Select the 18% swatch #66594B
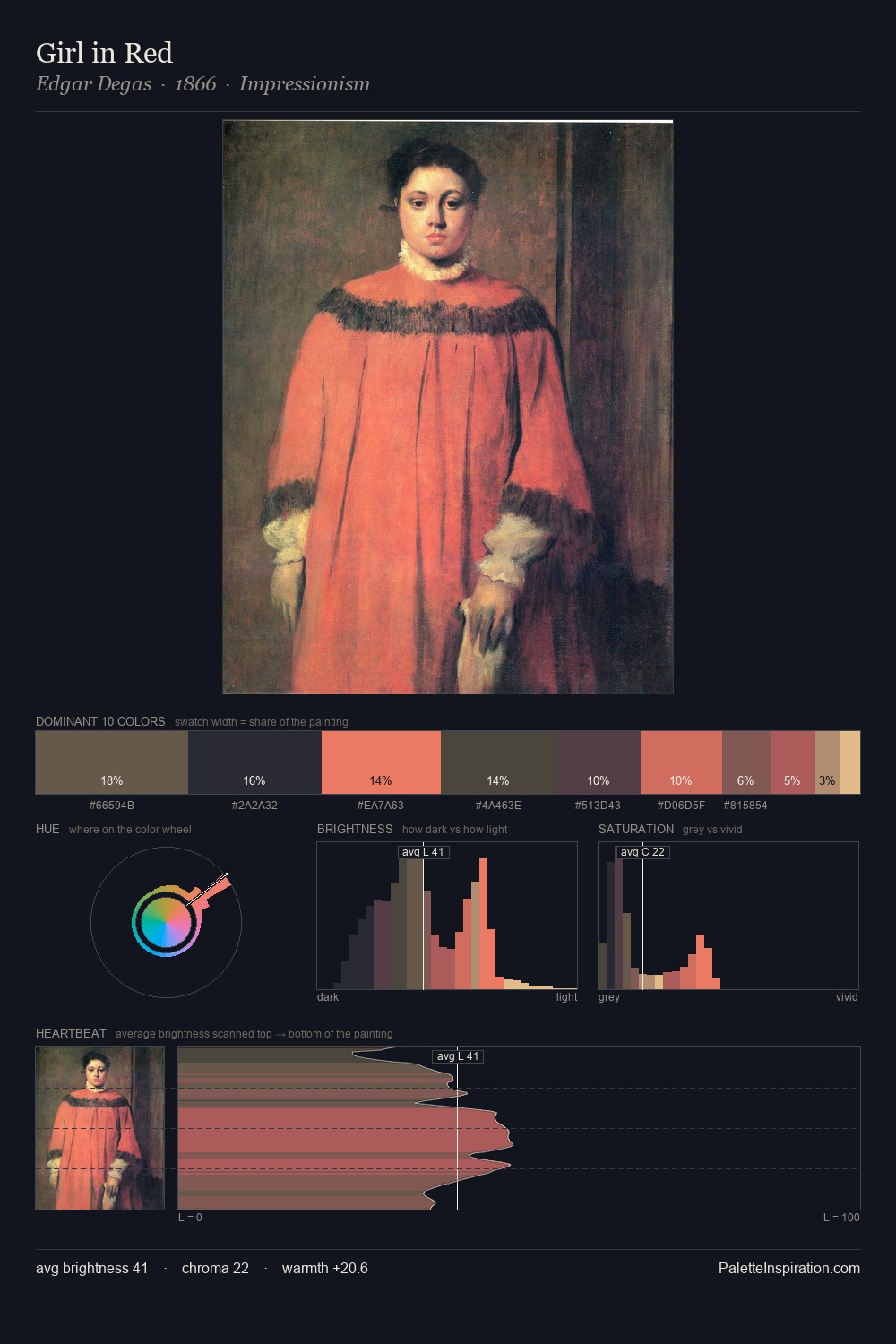The width and height of the screenshot is (896, 1344). click(x=112, y=762)
